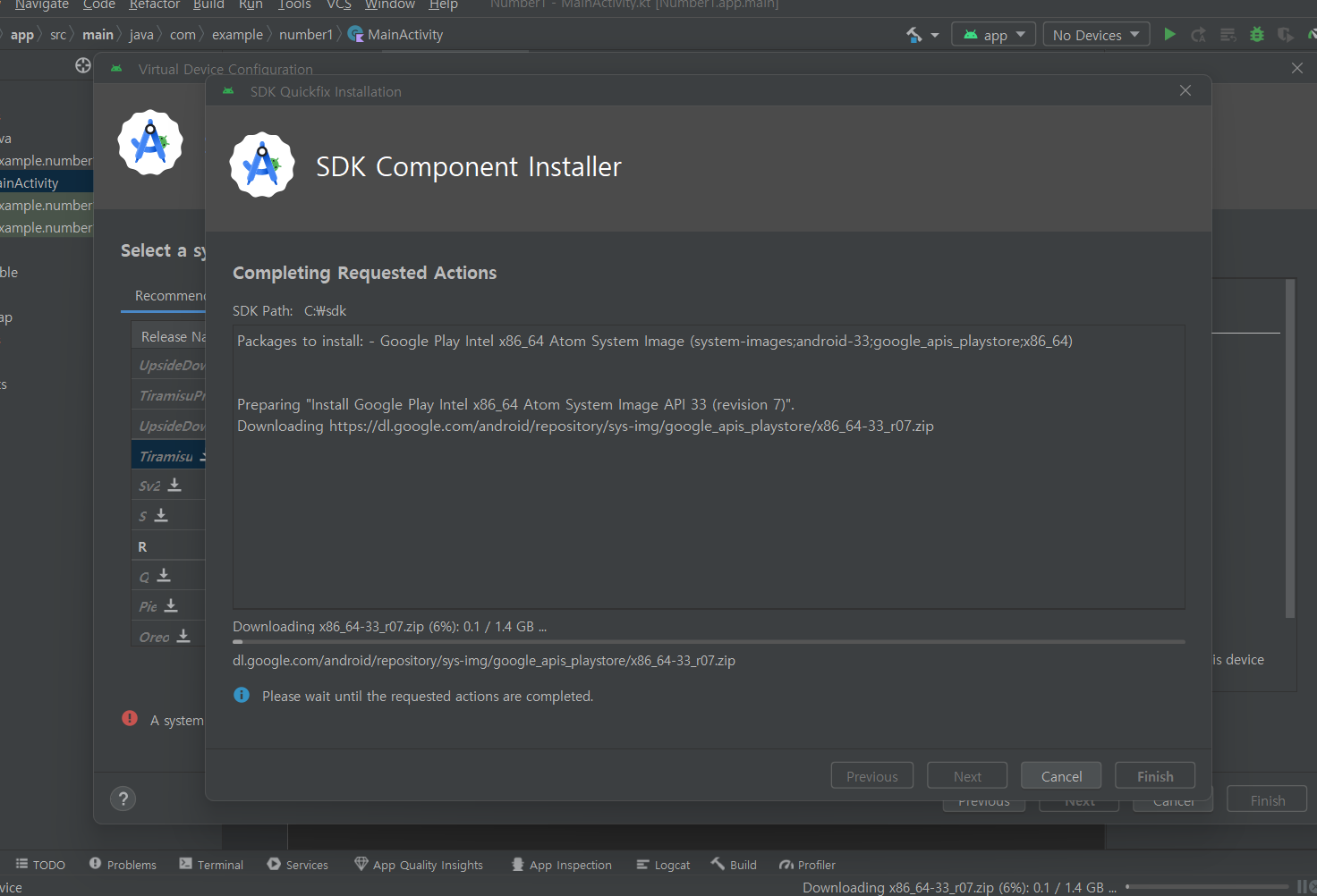The image size is (1317, 896).
Task: Click the MainActivity breadcrumb
Action: (x=395, y=35)
